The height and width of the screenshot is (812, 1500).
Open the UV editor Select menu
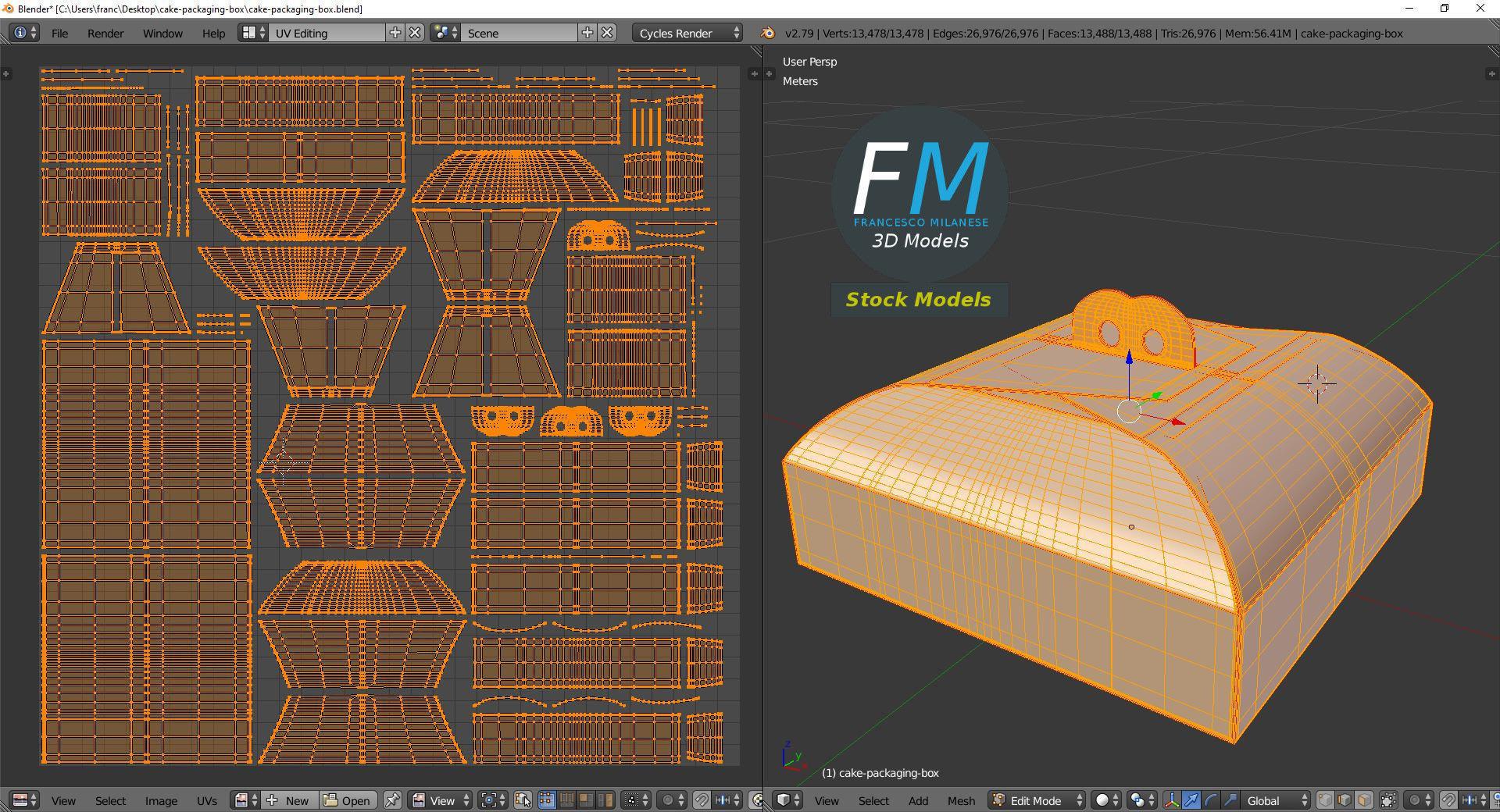(110, 800)
